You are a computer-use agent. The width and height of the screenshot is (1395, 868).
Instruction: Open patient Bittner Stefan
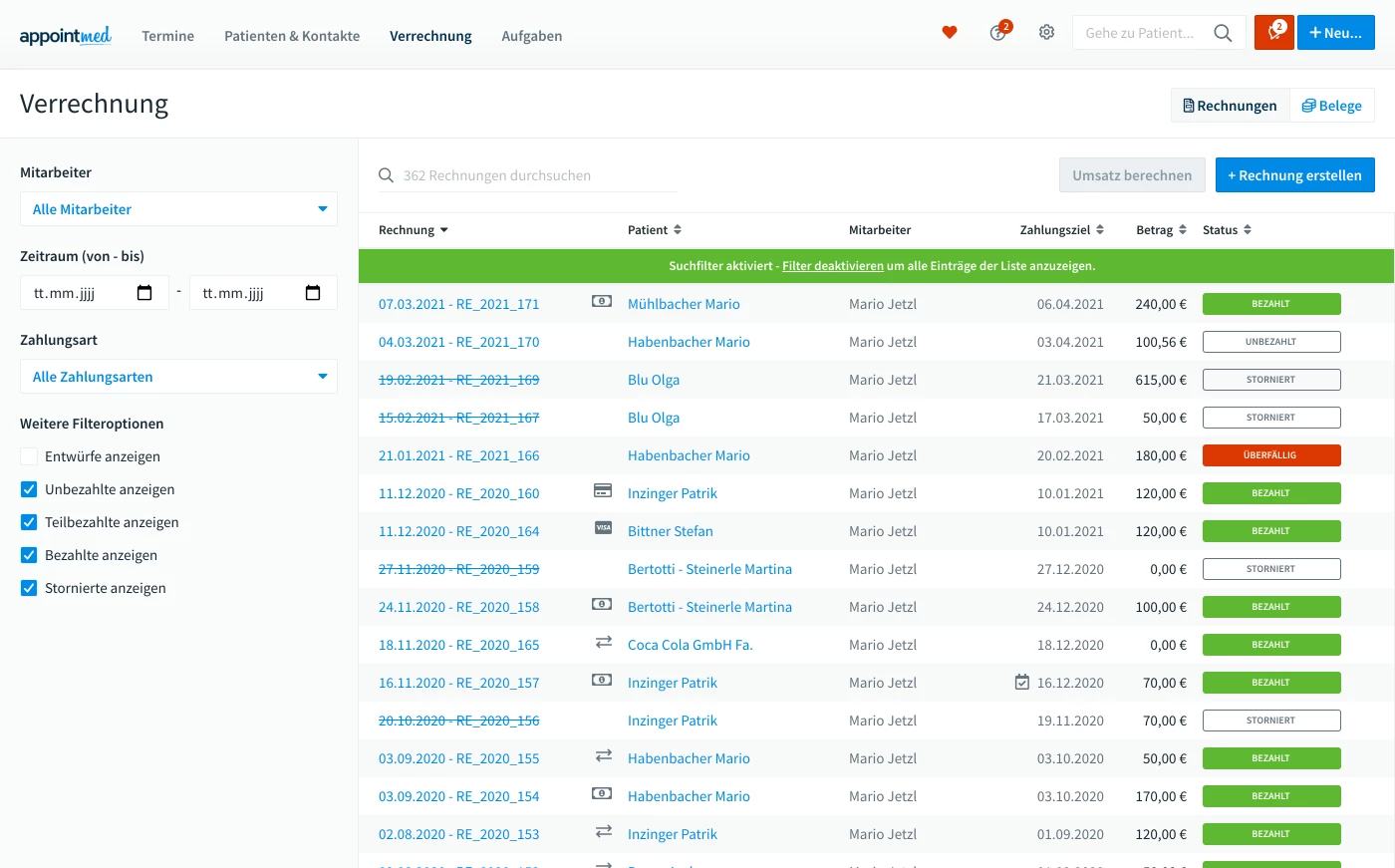(x=671, y=531)
